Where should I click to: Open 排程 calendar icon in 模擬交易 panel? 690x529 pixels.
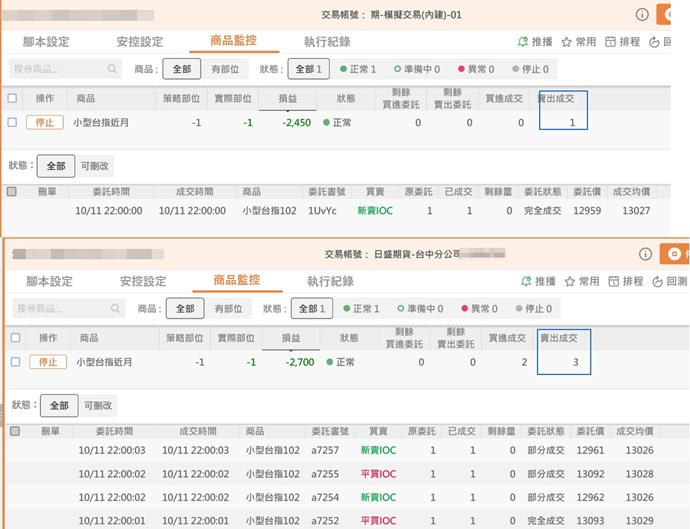[x=612, y=42]
